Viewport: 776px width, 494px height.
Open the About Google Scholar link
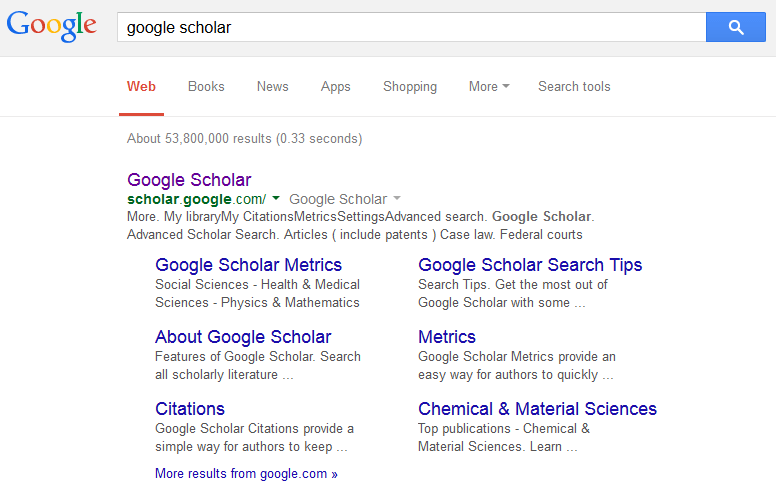pos(243,337)
